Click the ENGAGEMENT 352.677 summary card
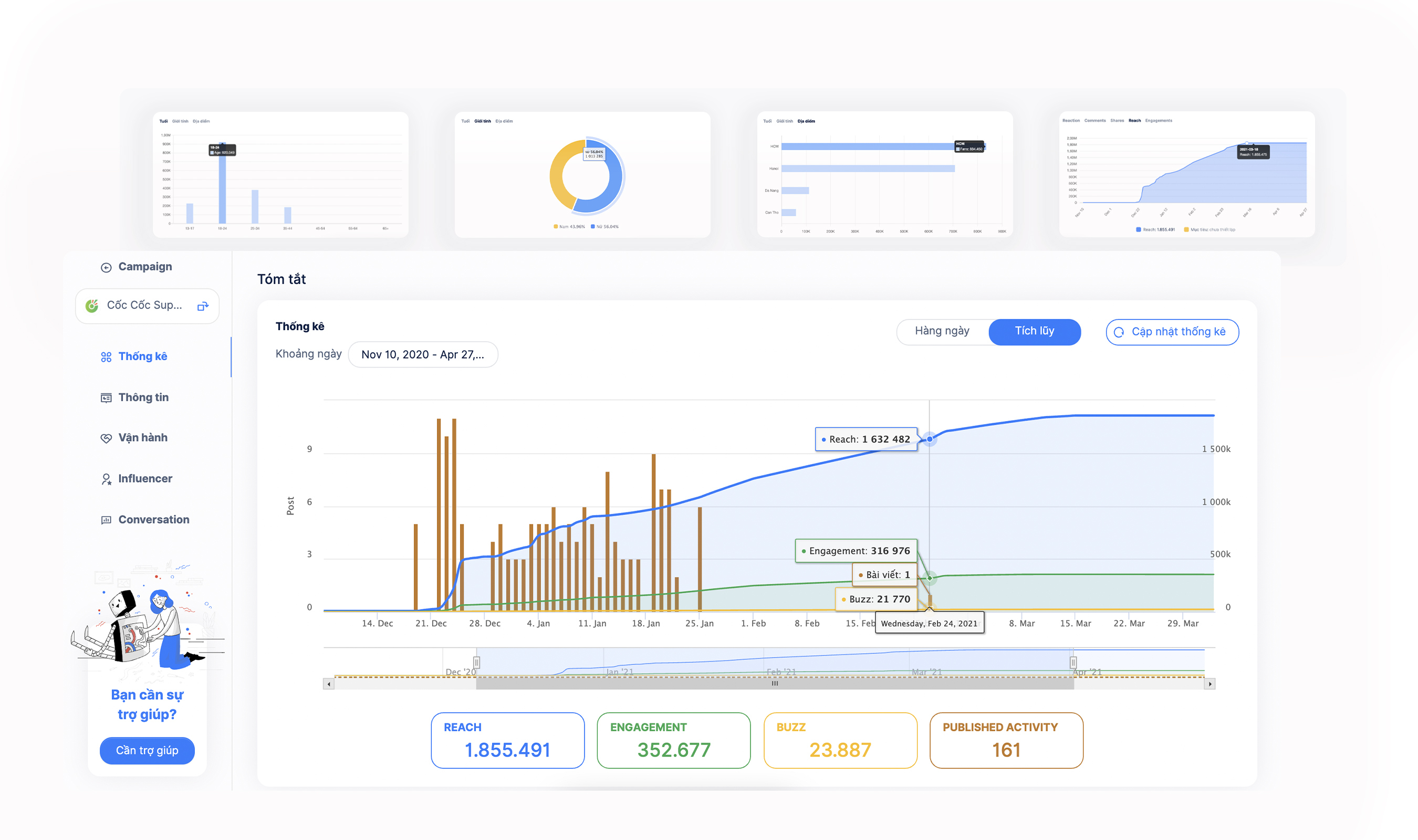This screenshot has height=840, width=1418. point(674,740)
